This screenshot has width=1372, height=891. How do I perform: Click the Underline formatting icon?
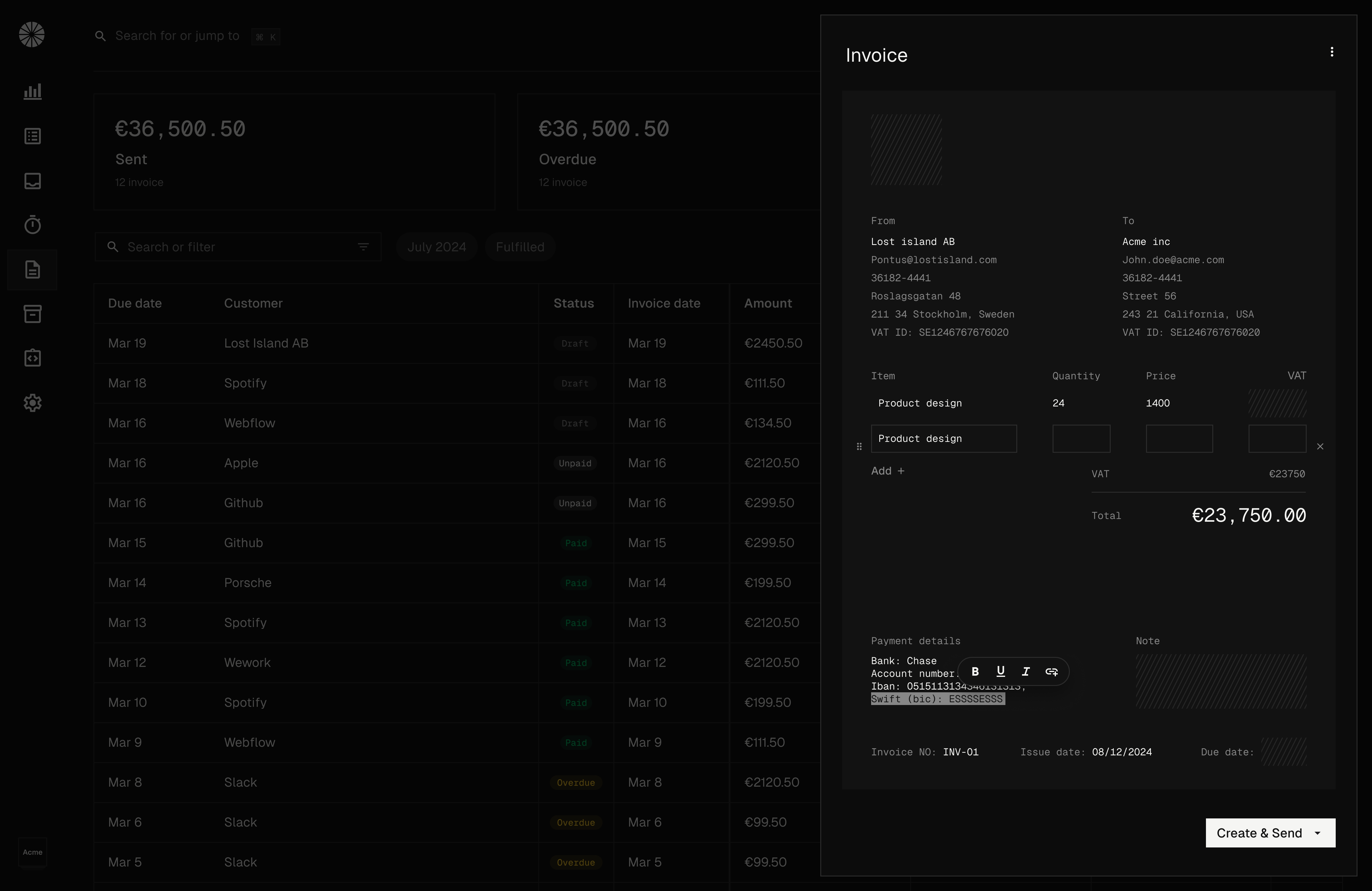[x=1001, y=671]
